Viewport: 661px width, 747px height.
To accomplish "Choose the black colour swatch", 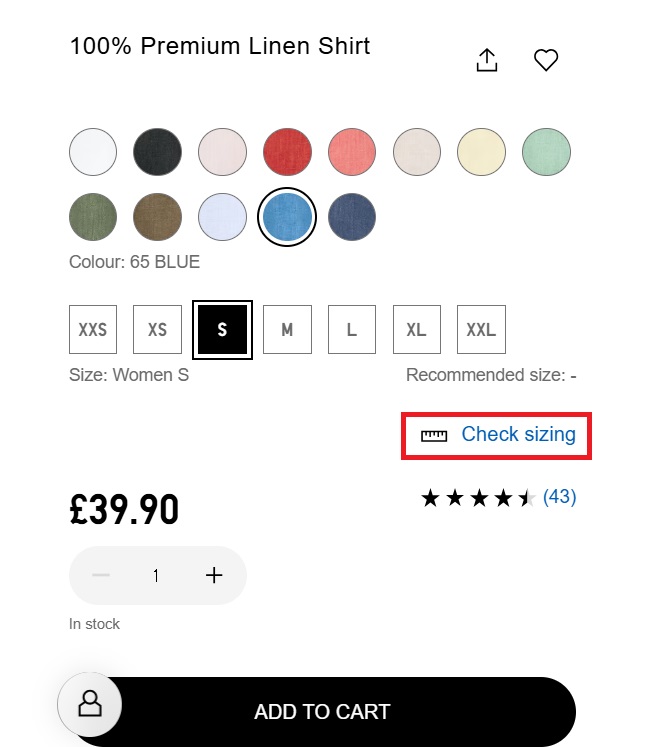I will click(158, 153).
